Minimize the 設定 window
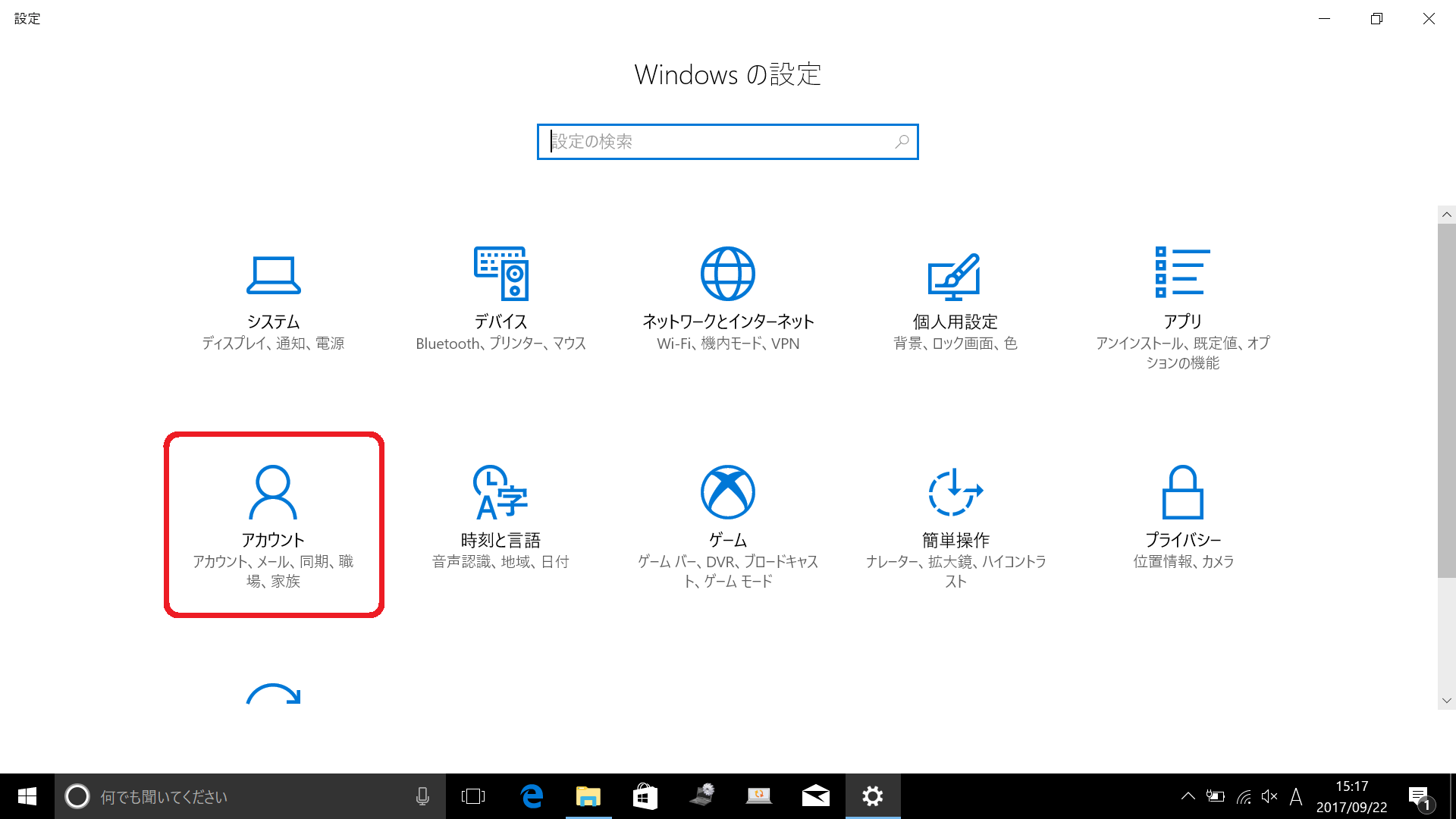This screenshot has width=1456, height=819. pyautogui.click(x=1324, y=18)
